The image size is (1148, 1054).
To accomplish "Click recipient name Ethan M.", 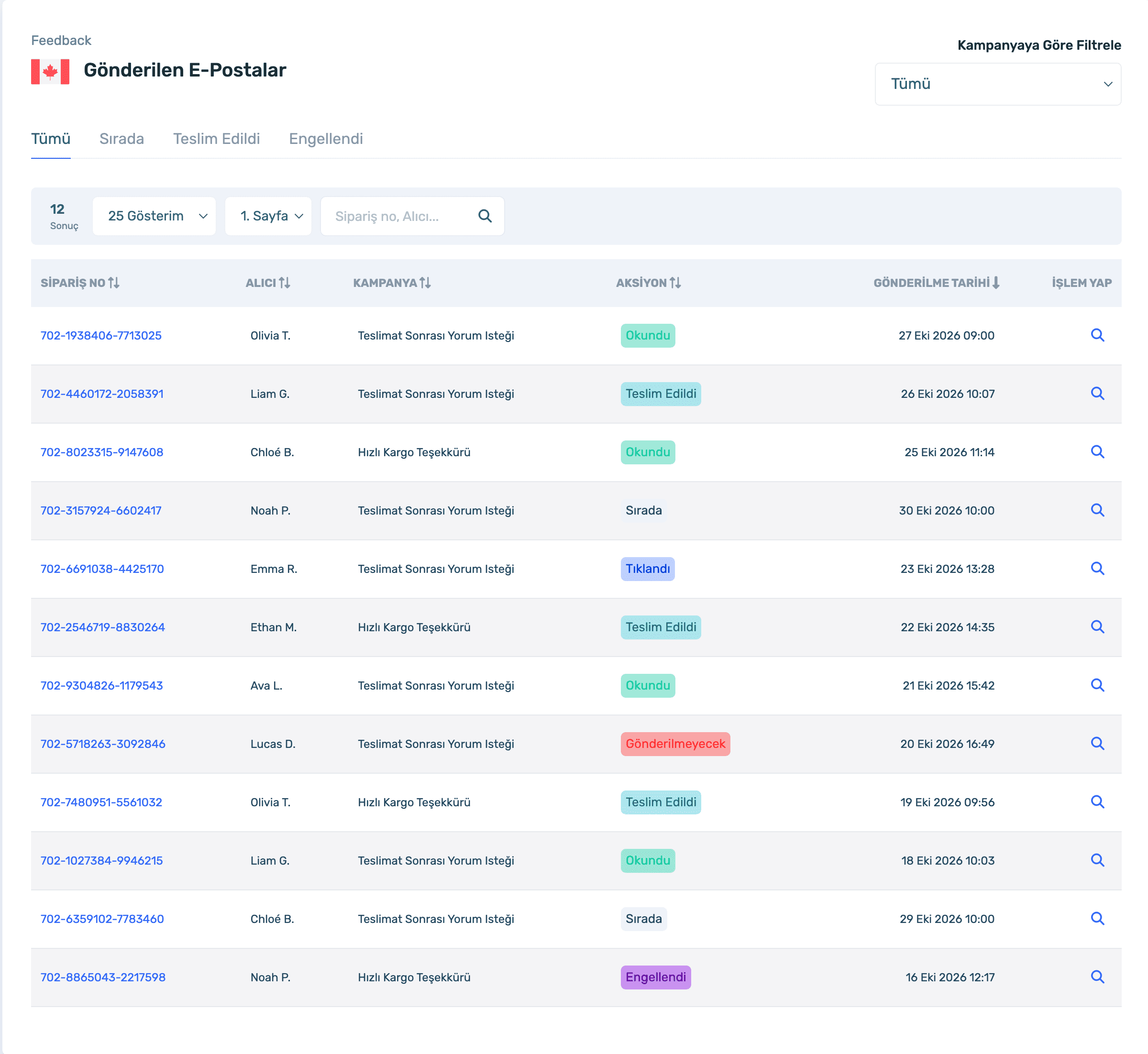I will point(273,627).
